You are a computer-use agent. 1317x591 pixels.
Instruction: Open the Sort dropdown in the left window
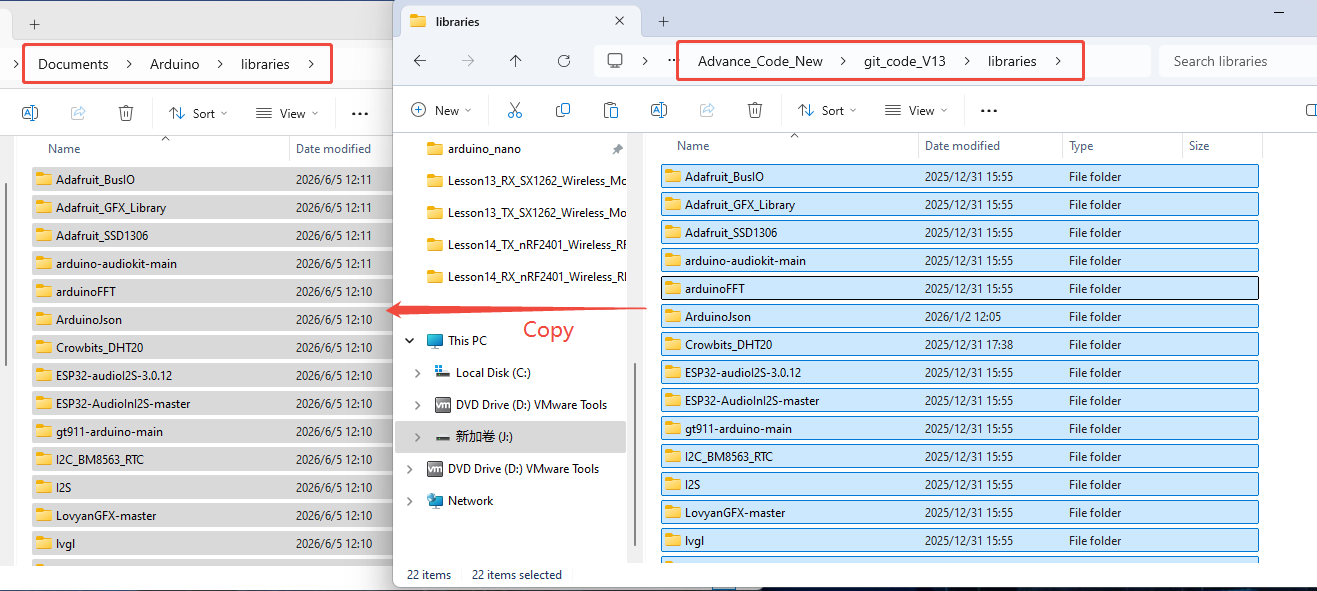pos(198,113)
